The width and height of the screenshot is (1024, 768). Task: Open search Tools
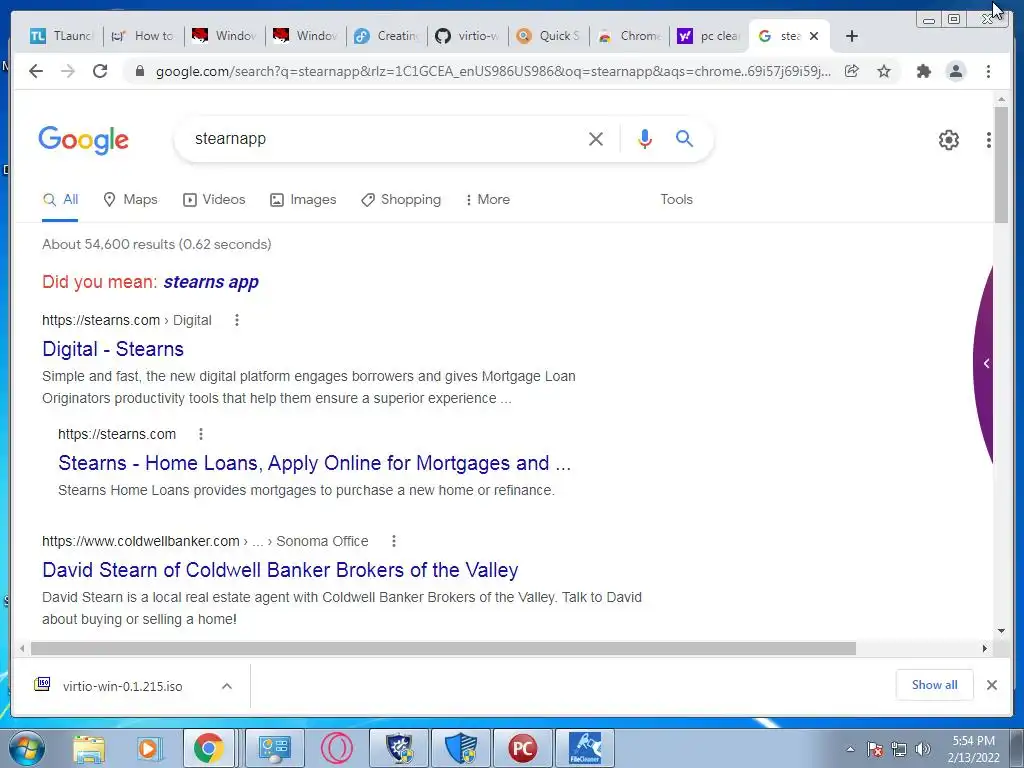676,199
